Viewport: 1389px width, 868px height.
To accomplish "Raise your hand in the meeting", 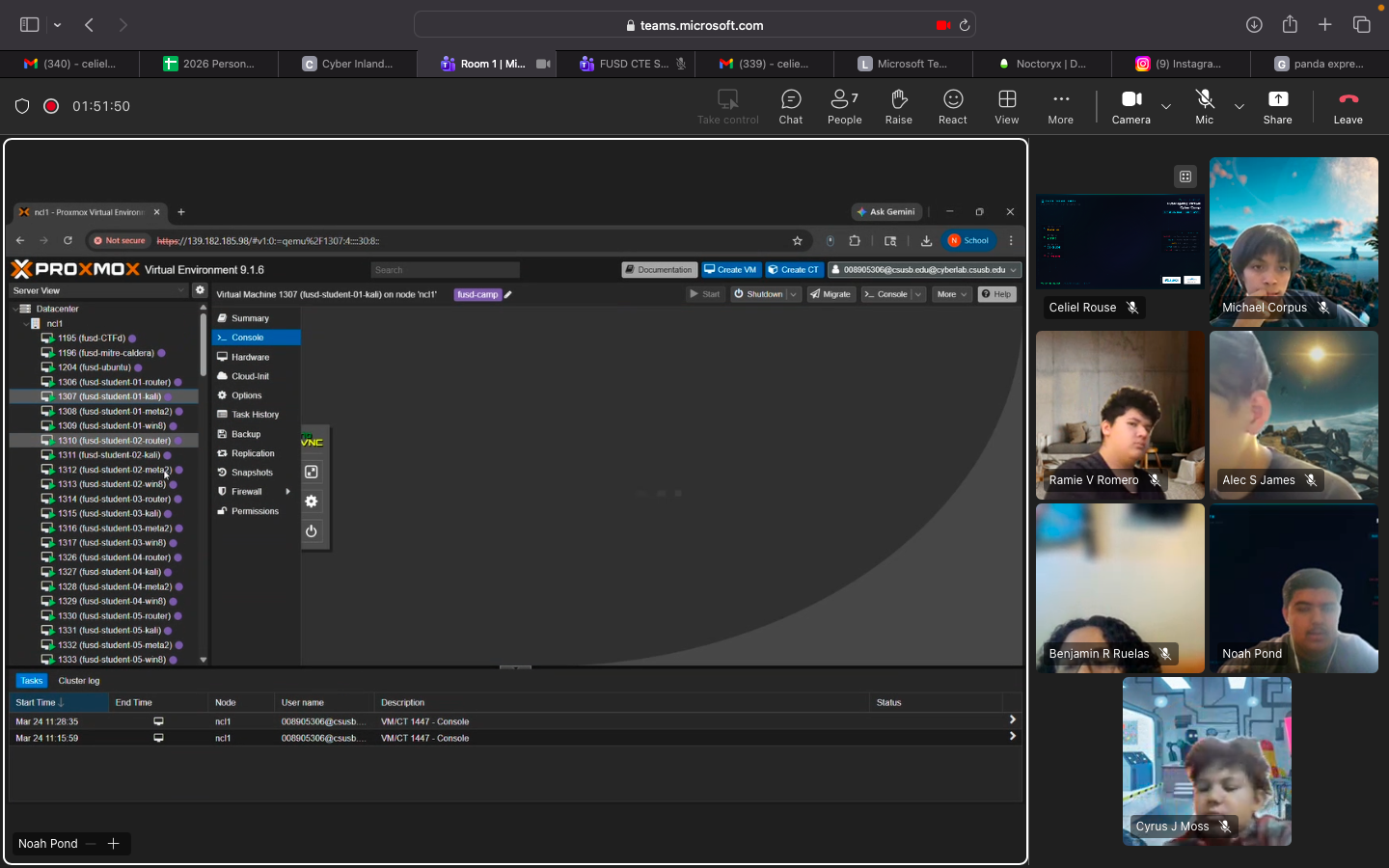I will (x=898, y=106).
